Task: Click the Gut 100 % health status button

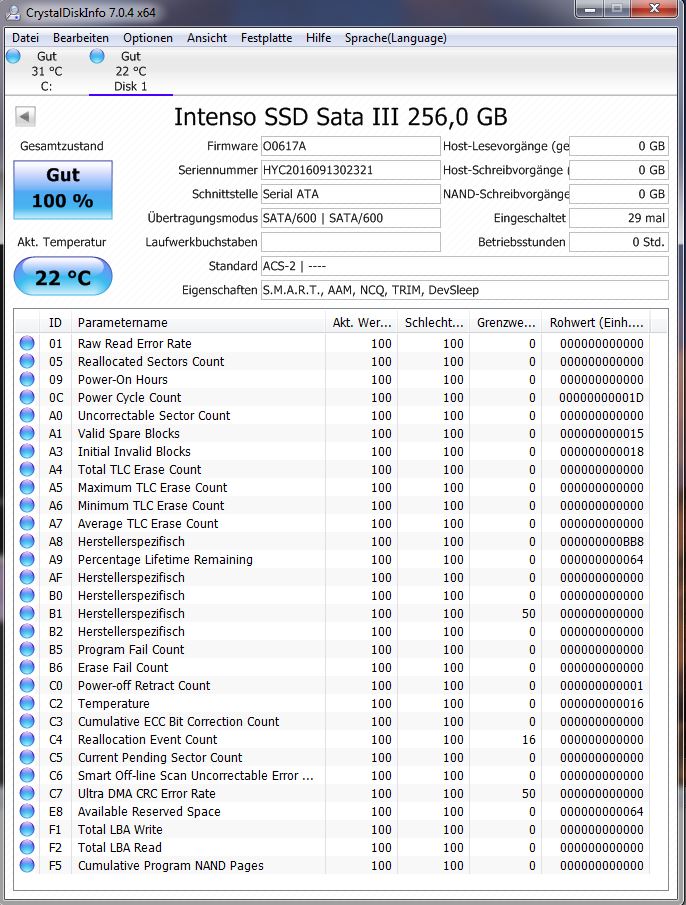Action: [63, 189]
